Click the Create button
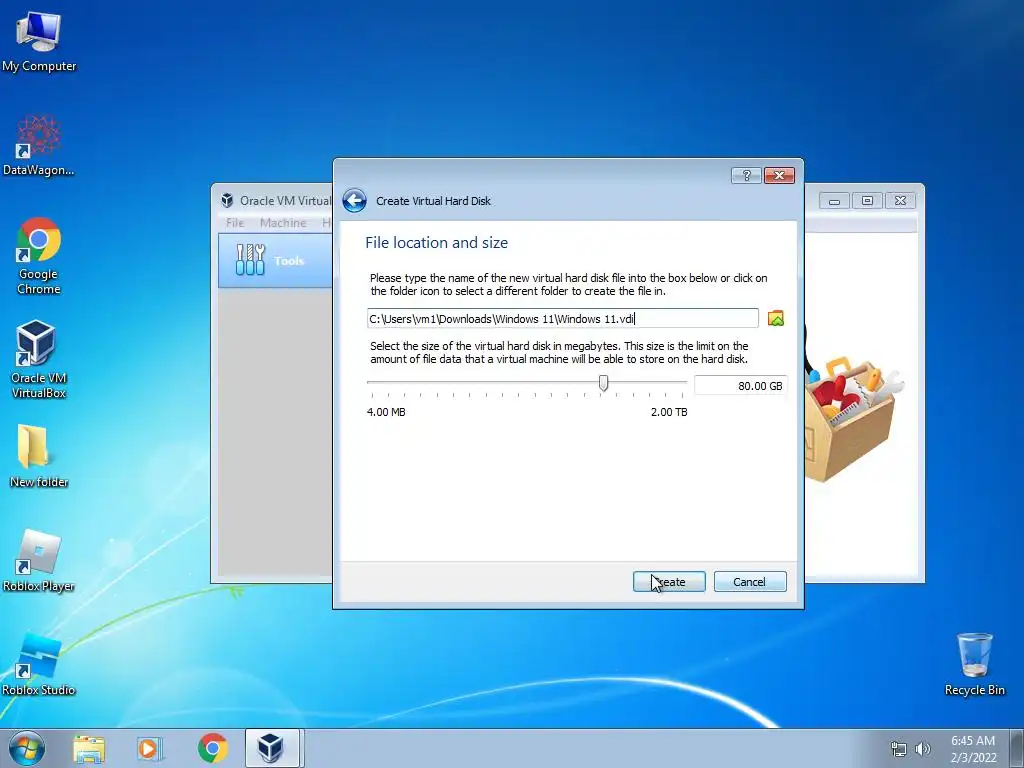The image size is (1024, 768). [669, 581]
